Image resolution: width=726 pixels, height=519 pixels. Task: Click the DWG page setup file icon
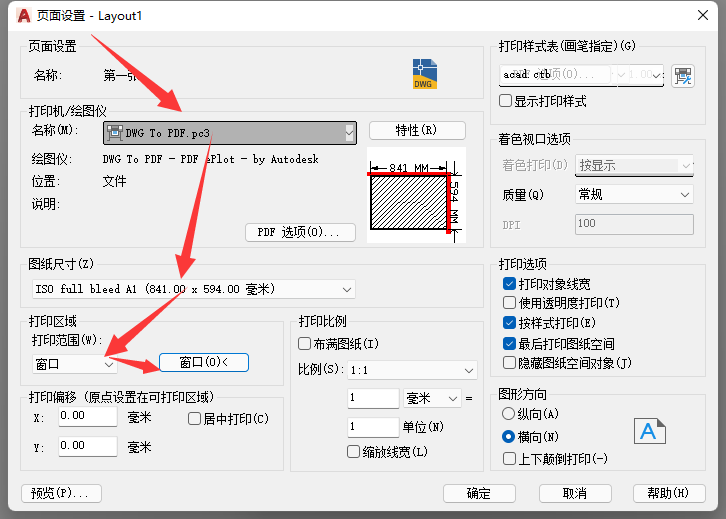[x=425, y=74]
